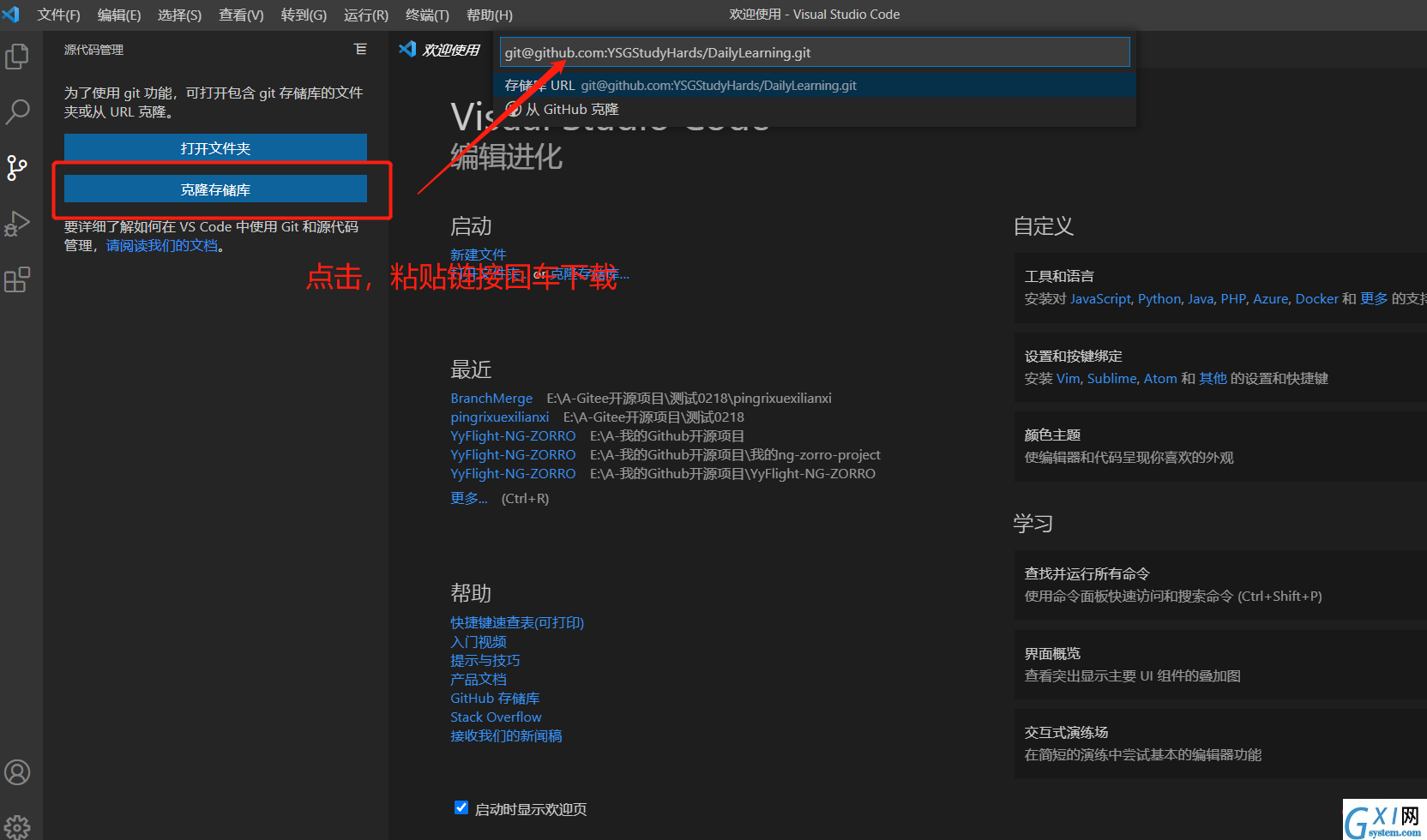Open the 产品文档 help link
1427x840 pixels.
tap(479, 680)
